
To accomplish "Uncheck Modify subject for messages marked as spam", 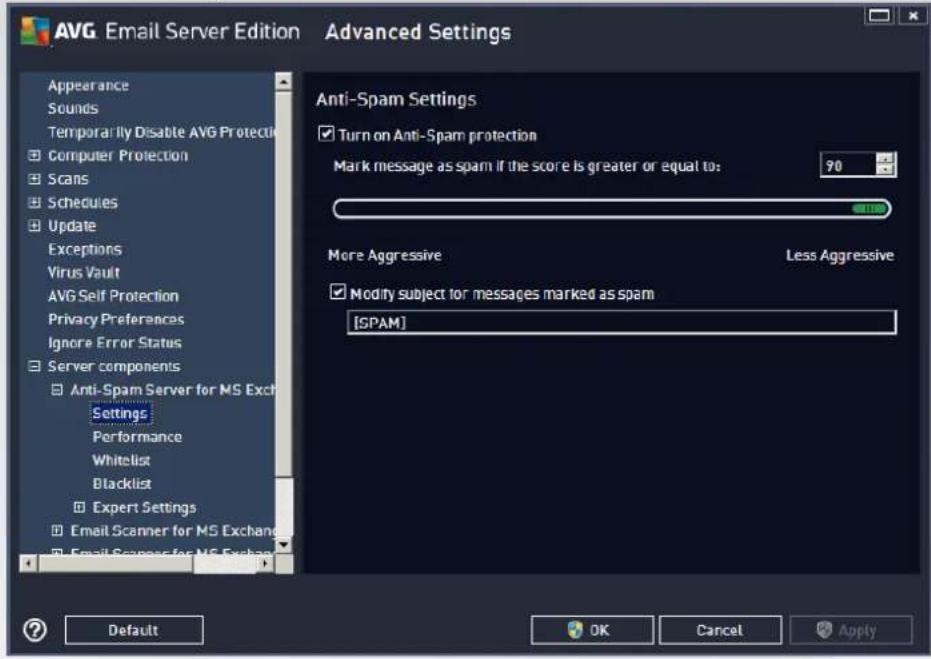I will tap(337, 292).
